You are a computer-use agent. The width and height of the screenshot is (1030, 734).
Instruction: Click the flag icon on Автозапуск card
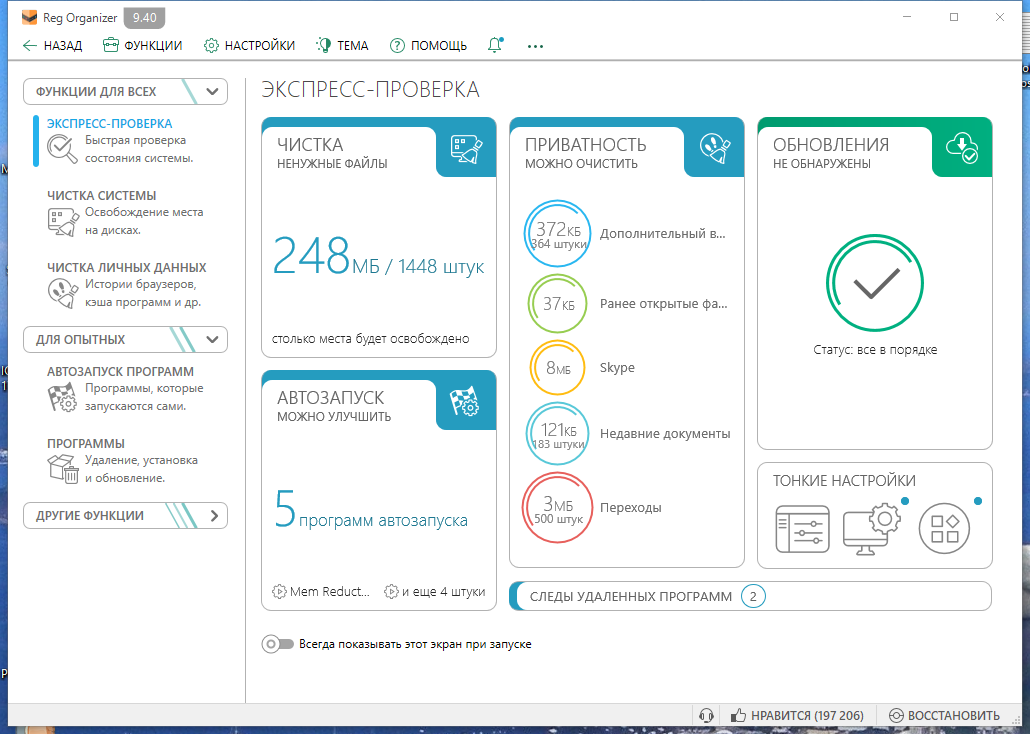point(466,400)
